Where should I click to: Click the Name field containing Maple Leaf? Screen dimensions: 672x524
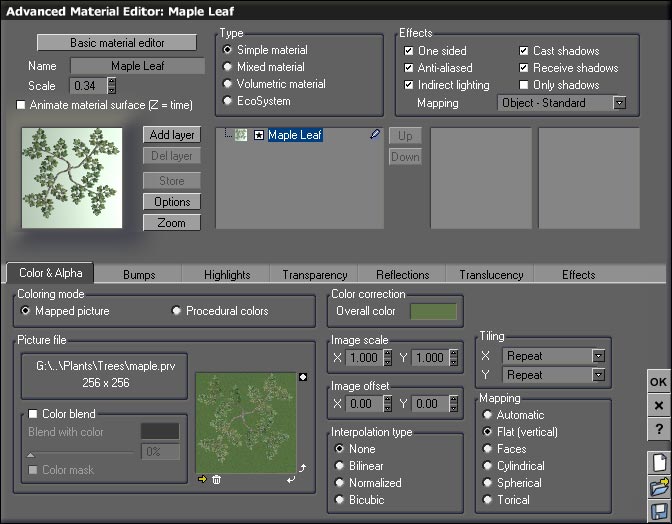click(137, 66)
